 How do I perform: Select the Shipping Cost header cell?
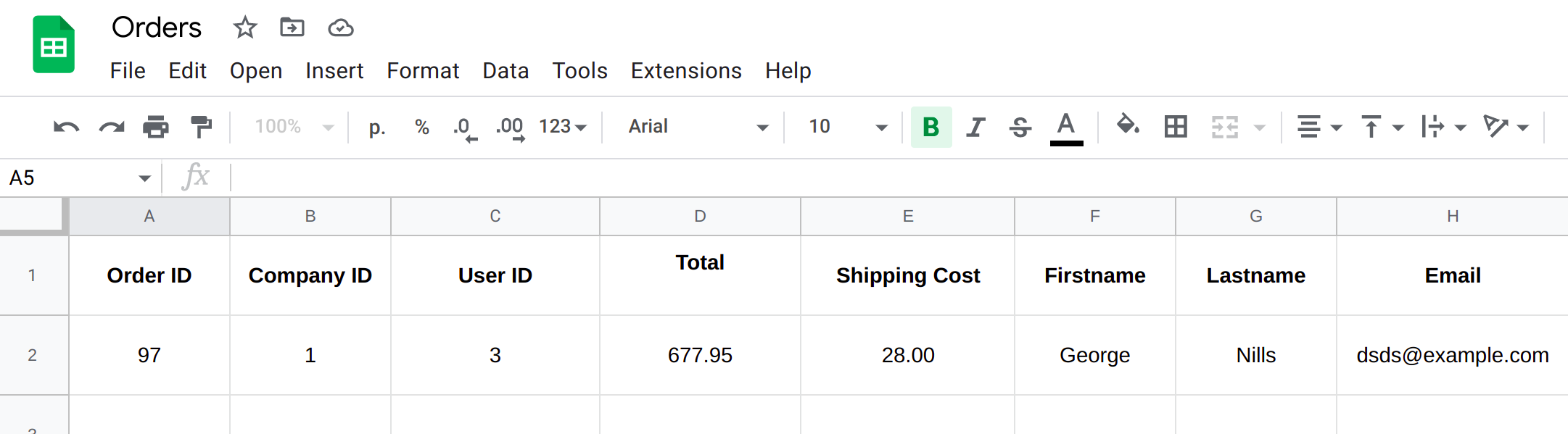907,275
